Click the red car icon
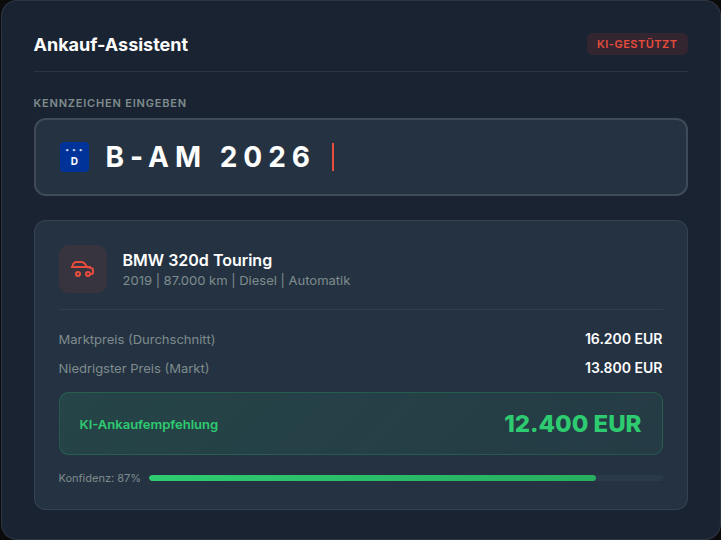 pyautogui.click(x=83, y=269)
